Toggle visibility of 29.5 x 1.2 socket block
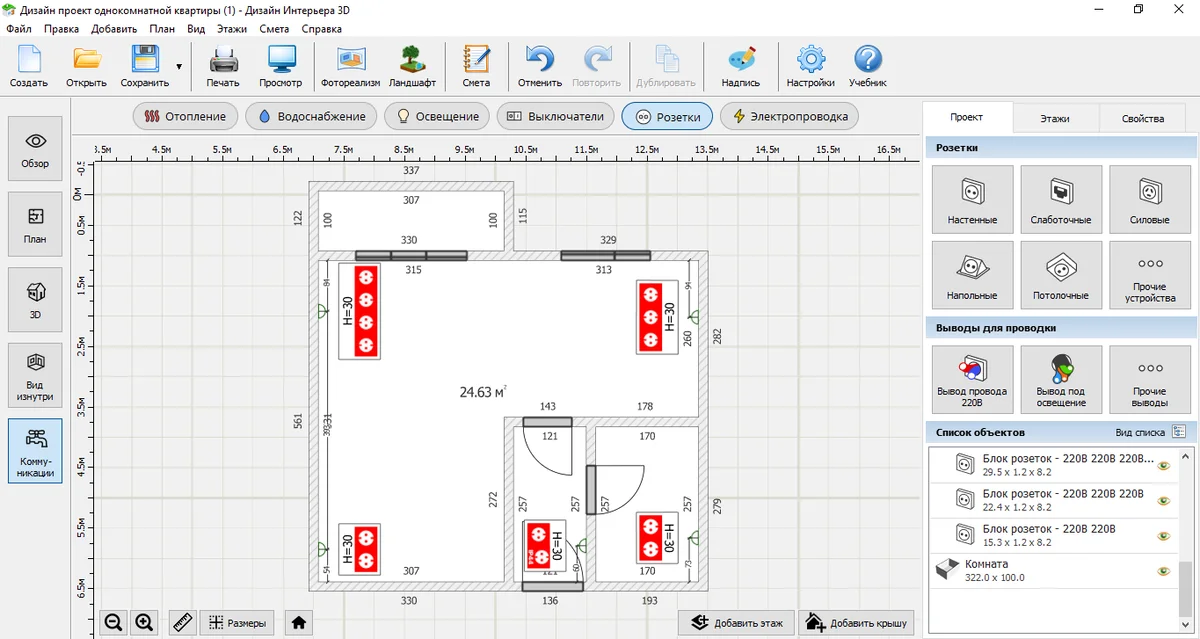The width and height of the screenshot is (1200, 639). point(1163,465)
